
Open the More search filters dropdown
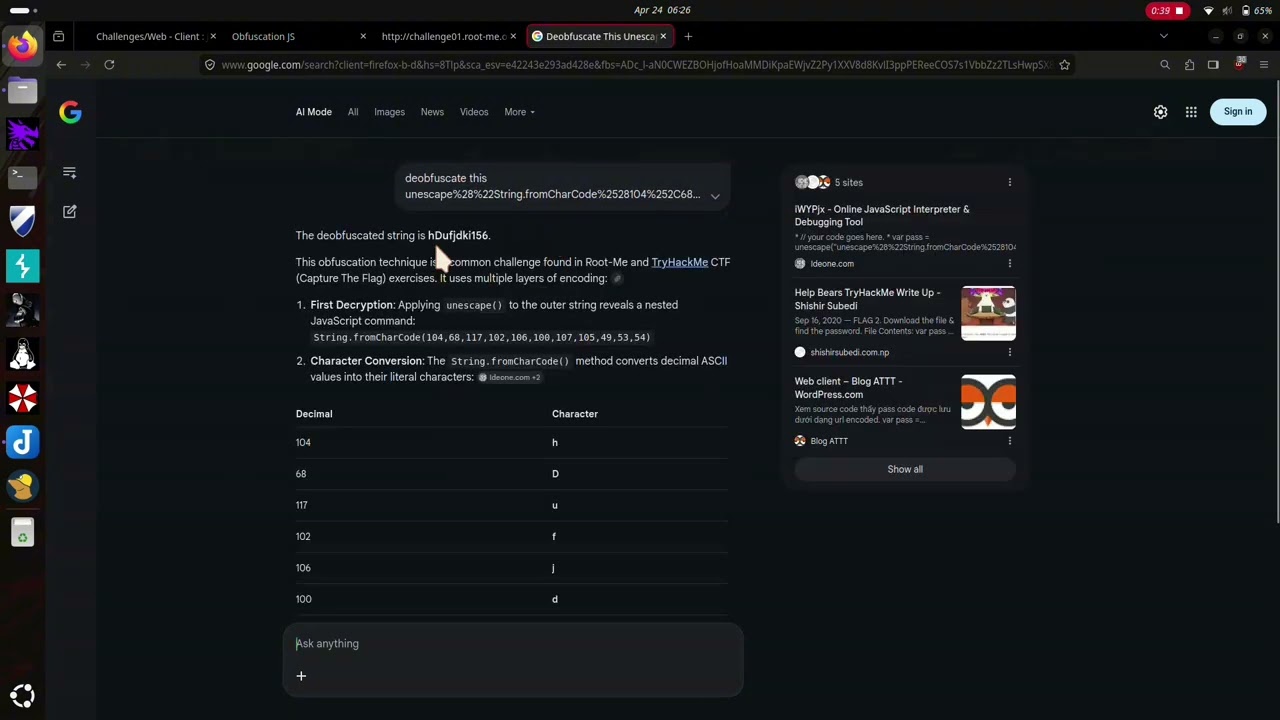(519, 112)
